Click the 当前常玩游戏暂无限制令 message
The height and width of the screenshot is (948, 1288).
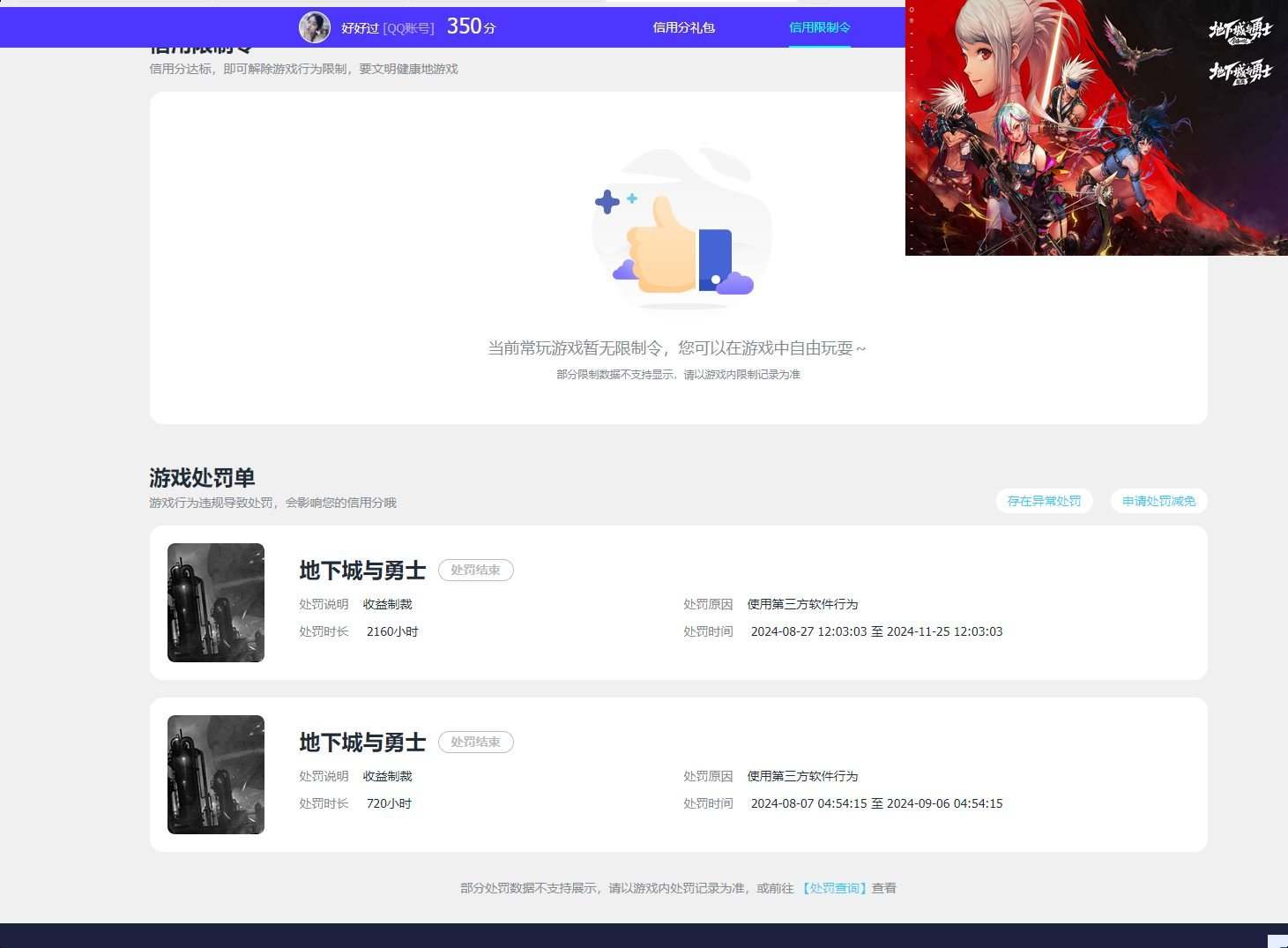click(x=677, y=348)
